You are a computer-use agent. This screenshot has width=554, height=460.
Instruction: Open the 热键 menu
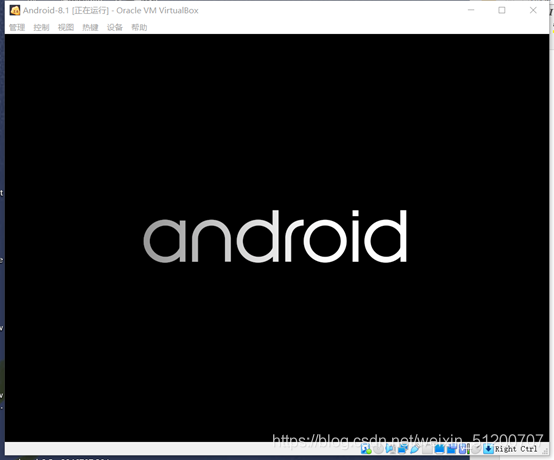(x=90, y=27)
